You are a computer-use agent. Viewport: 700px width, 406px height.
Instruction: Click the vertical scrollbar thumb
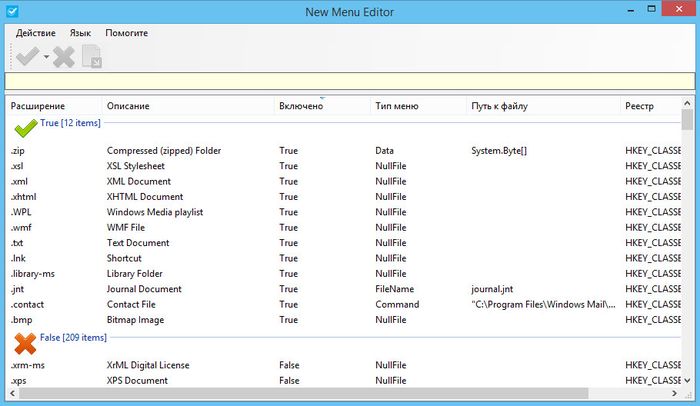pos(687,122)
